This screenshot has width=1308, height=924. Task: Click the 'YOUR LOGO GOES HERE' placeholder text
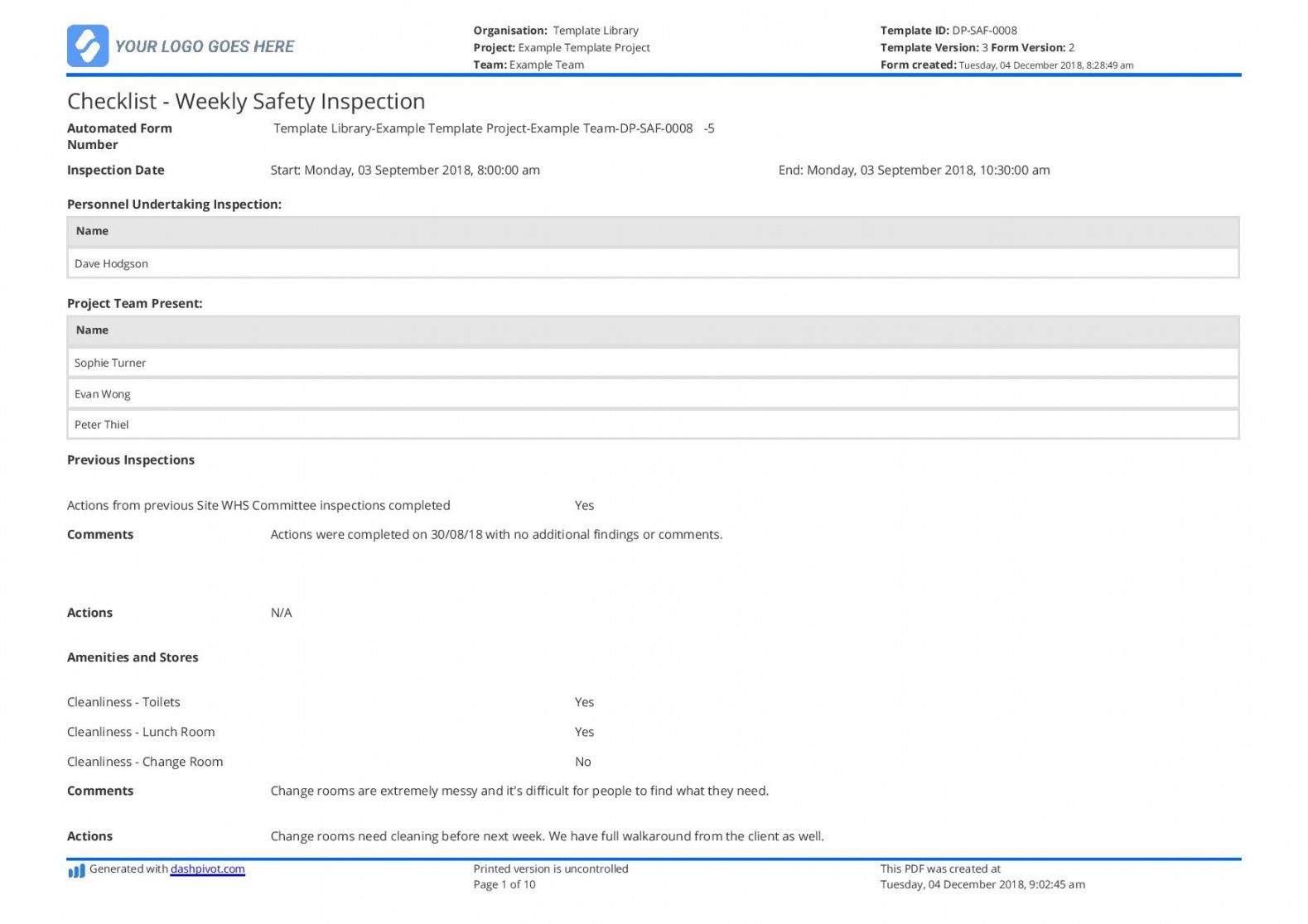pyautogui.click(x=205, y=46)
